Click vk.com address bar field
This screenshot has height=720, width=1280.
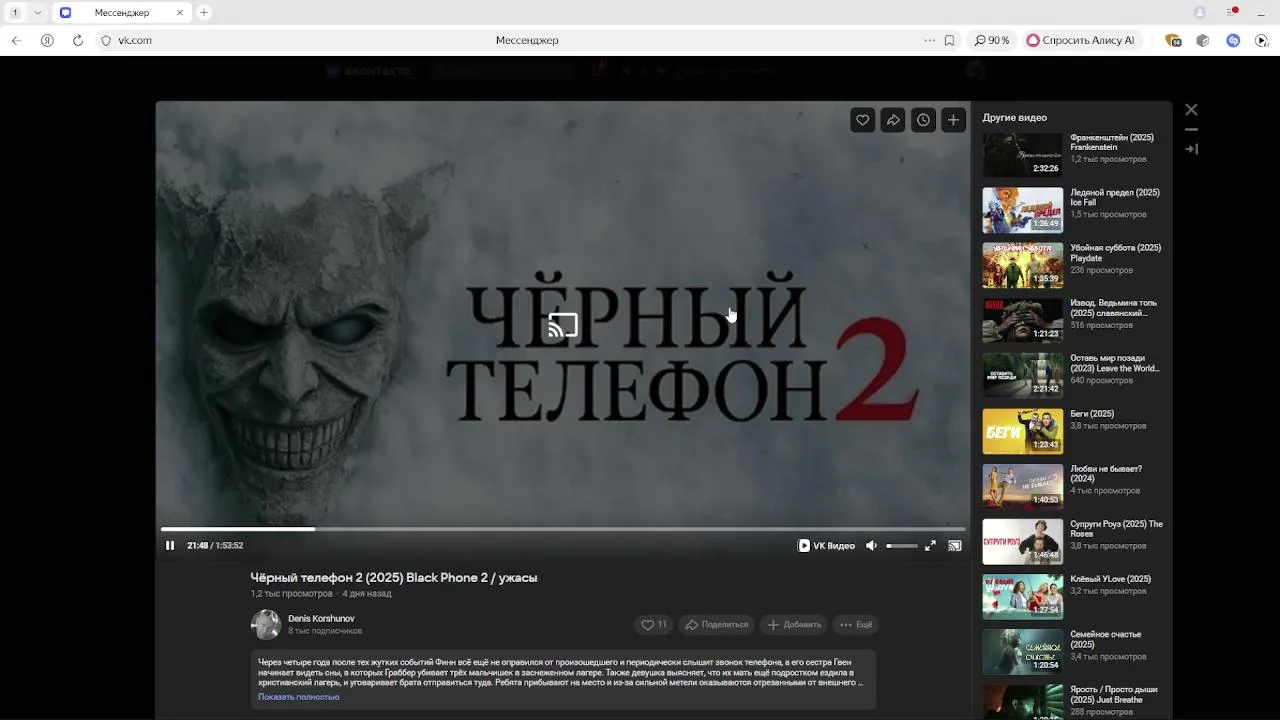click(527, 40)
